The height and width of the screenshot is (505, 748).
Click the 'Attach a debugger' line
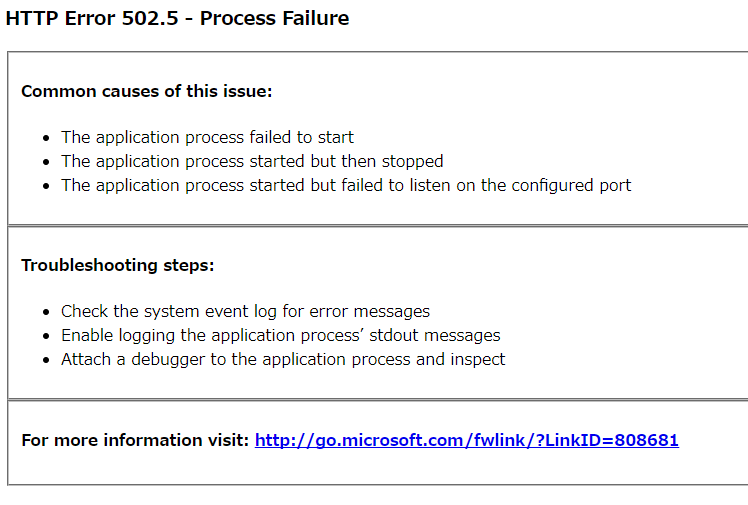(x=283, y=359)
